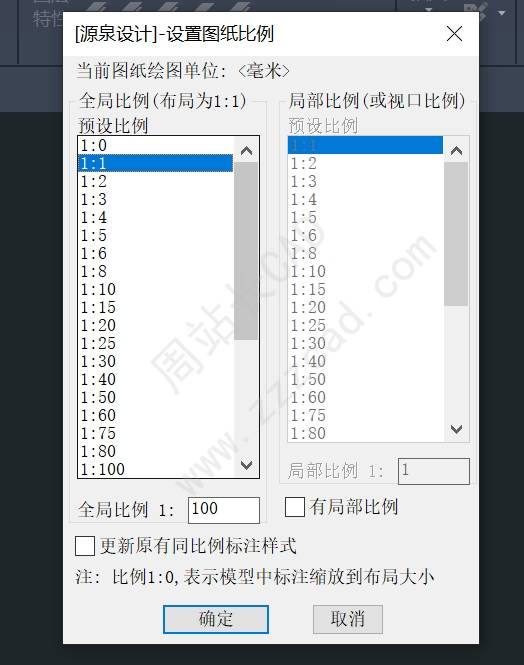
Task: Select 1:0 in global preset list
Action: 156,145
